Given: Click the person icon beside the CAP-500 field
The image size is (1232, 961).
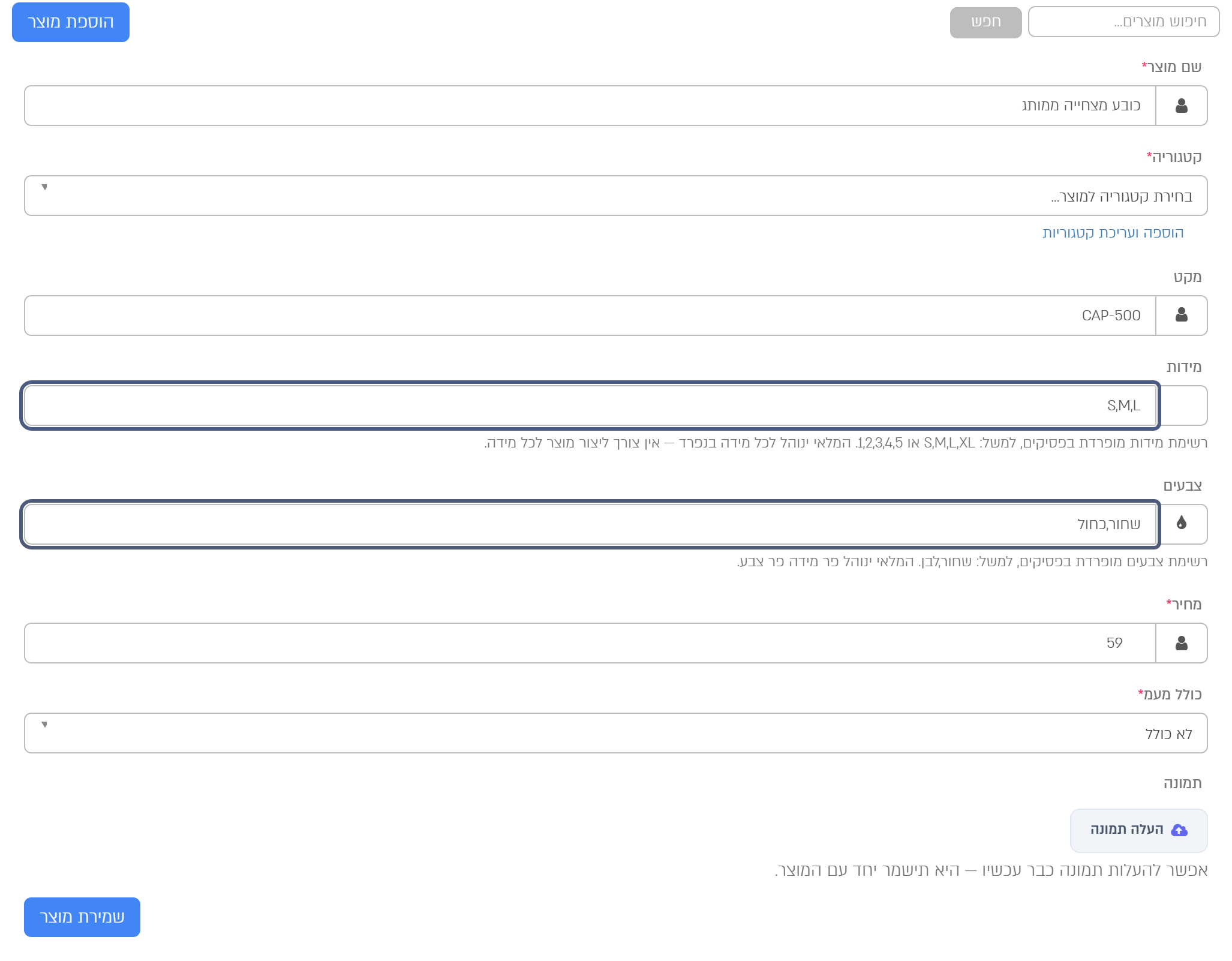Looking at the screenshot, I should tap(1181, 314).
